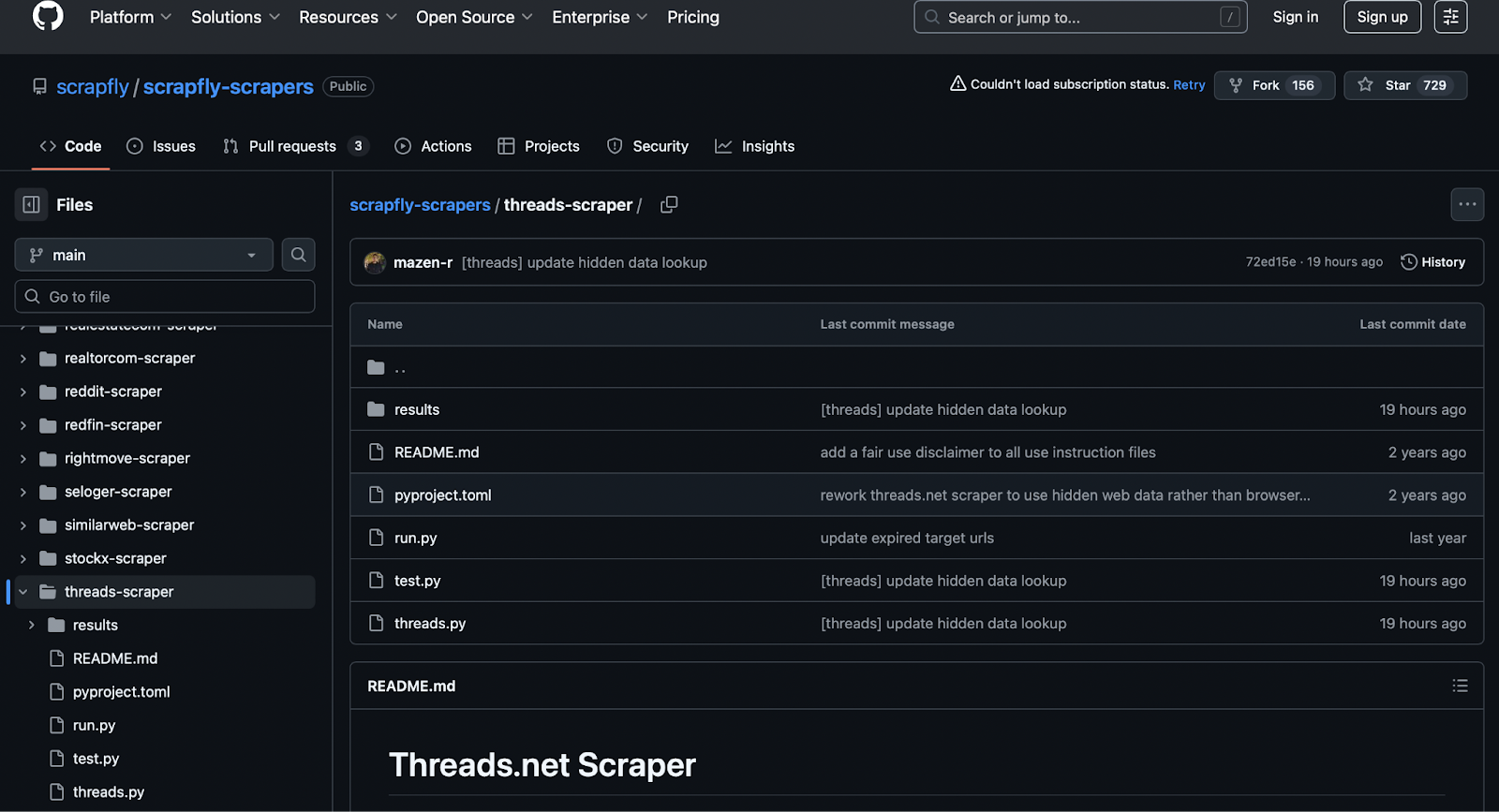This screenshot has height=812, width=1499.
Task: Click the test.py file icon in table
Action: tap(376, 580)
